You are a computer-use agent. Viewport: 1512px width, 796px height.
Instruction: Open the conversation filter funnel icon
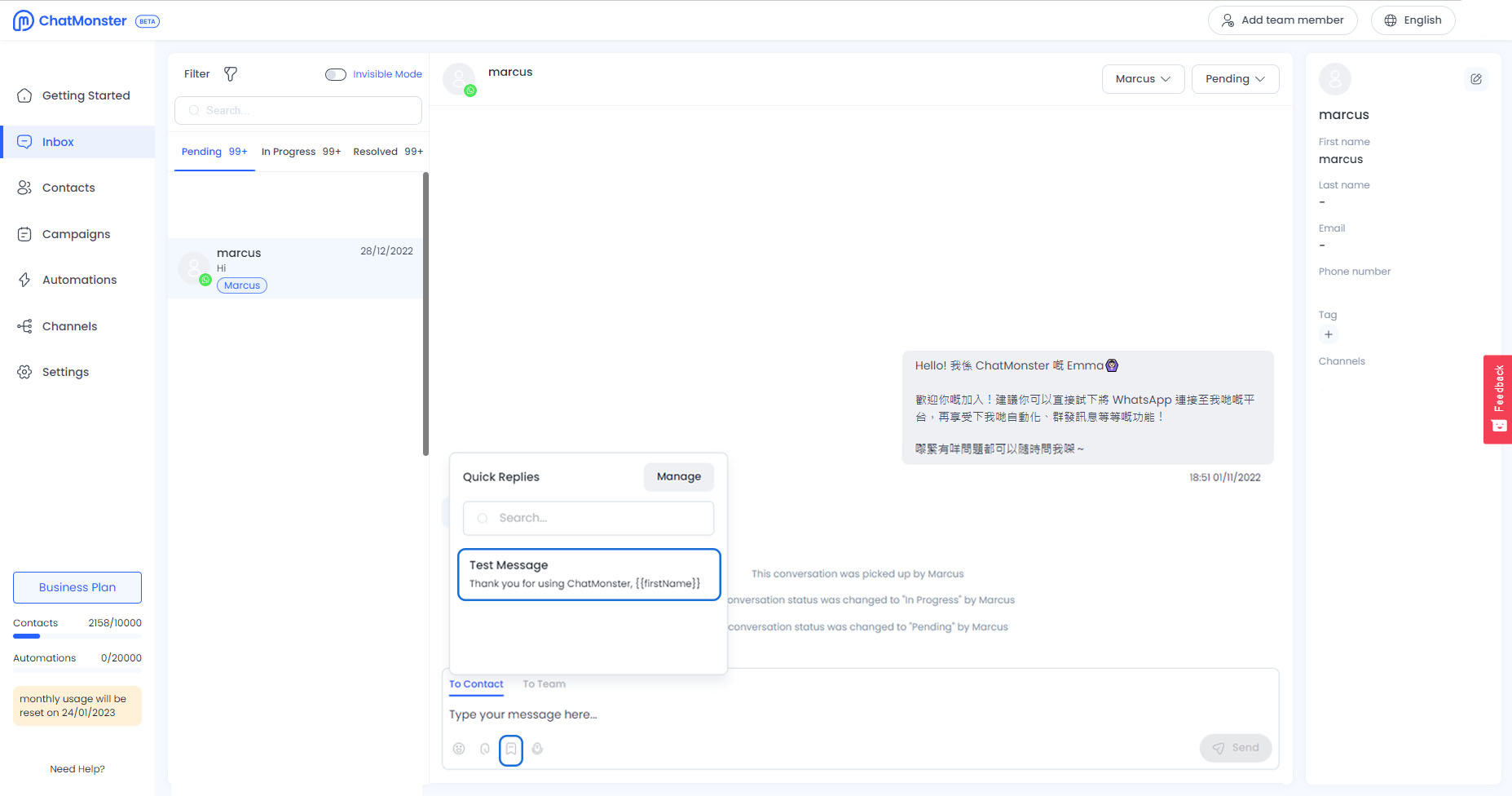[x=231, y=74]
